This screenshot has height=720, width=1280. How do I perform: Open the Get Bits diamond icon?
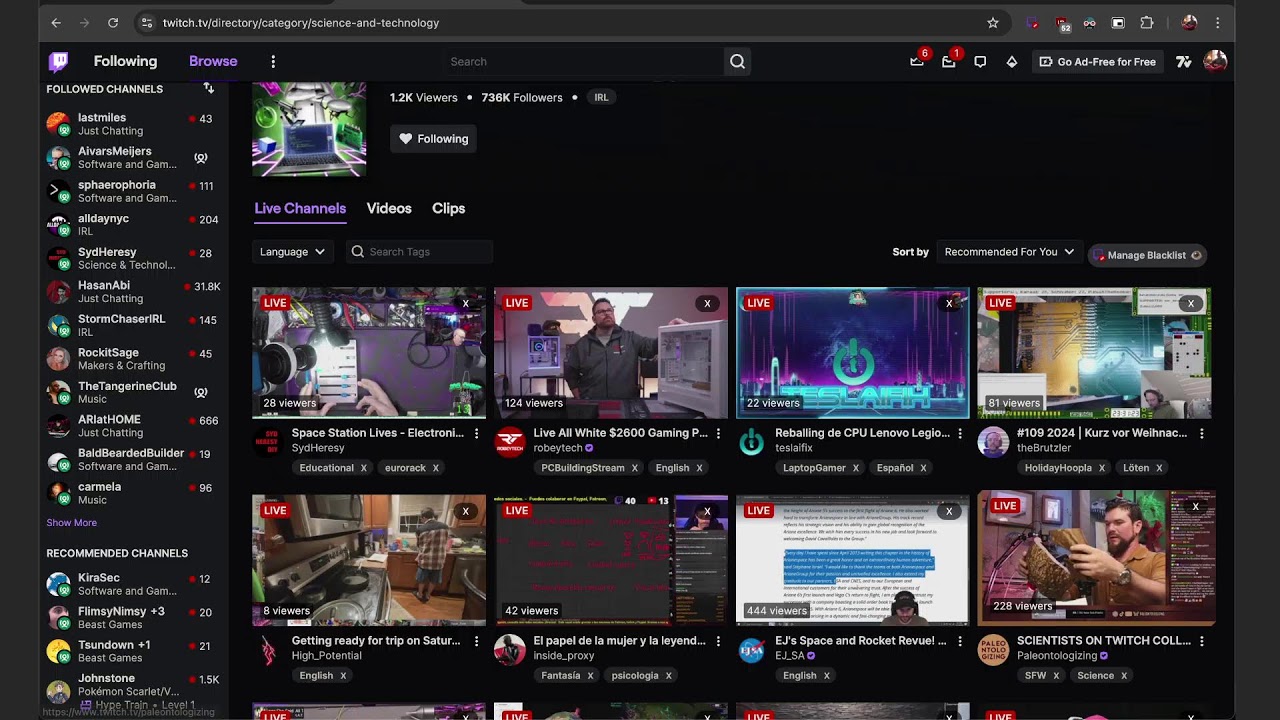1012,62
